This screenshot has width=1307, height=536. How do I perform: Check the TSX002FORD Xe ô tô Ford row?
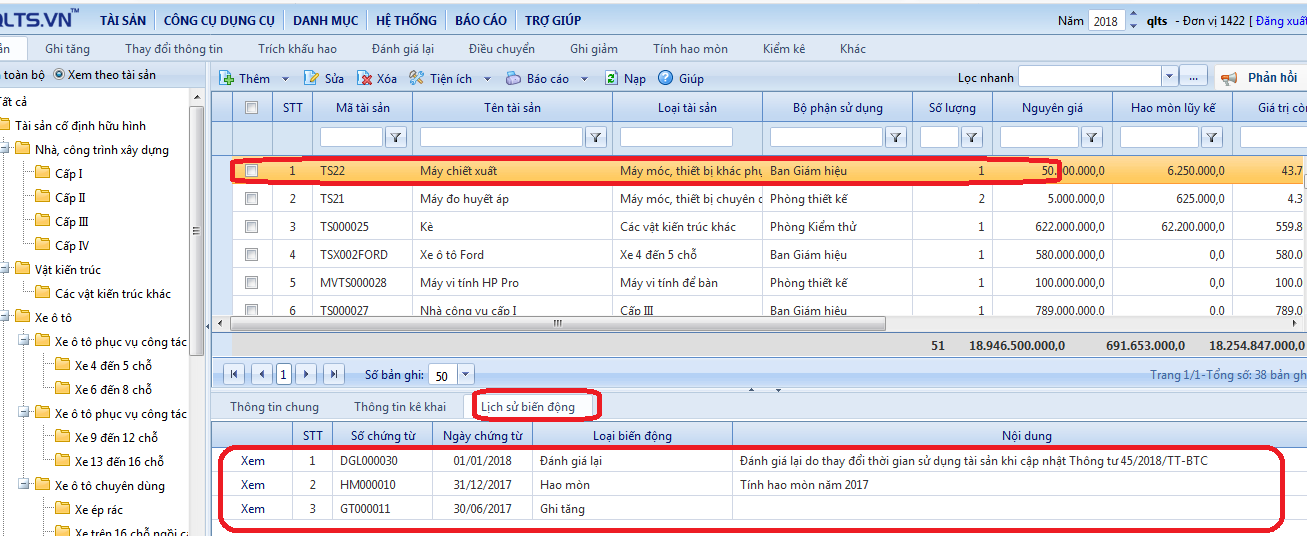point(252,255)
